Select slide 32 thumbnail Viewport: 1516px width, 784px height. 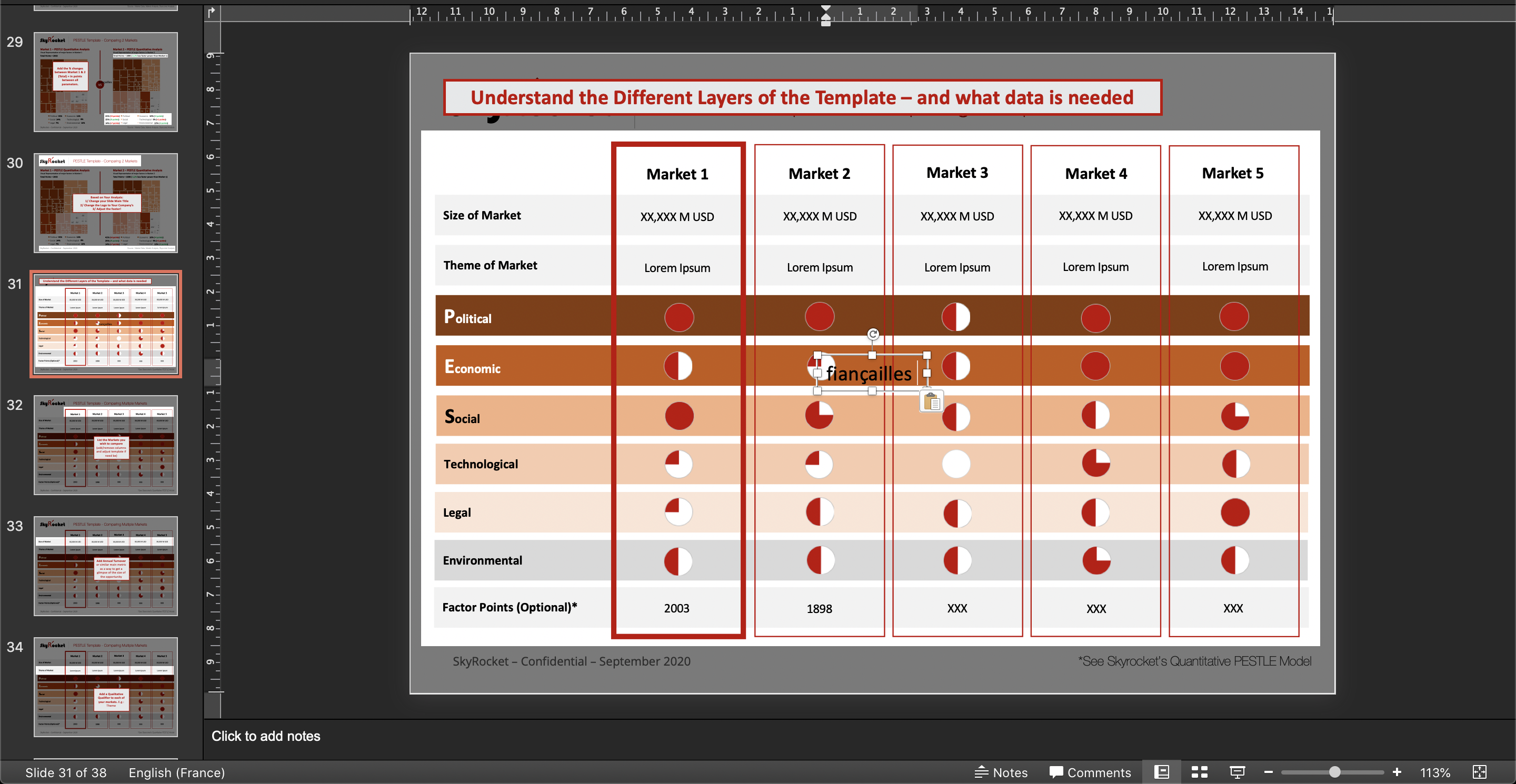click(x=106, y=445)
